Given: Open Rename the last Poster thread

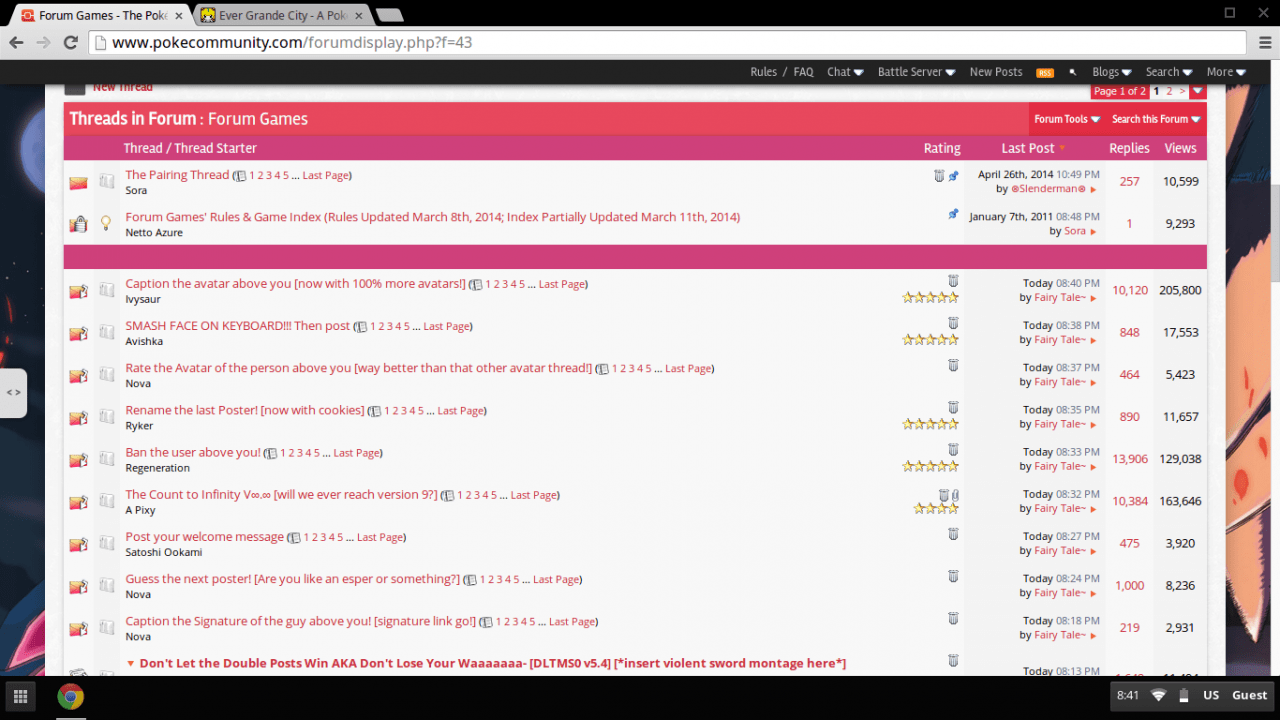Looking at the screenshot, I should coord(244,411).
